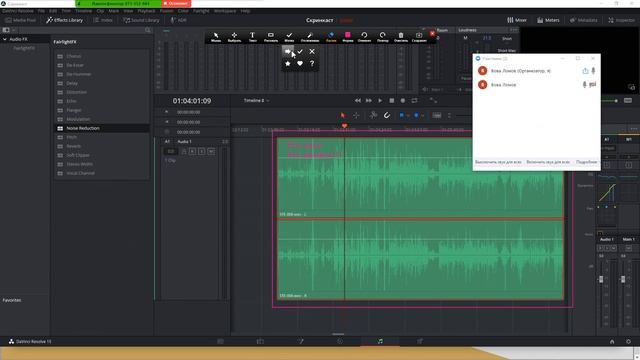Image resolution: width=640 pixels, height=360 pixels.
Task: Select the Vocal Channel effect
Action: click(x=102, y=173)
